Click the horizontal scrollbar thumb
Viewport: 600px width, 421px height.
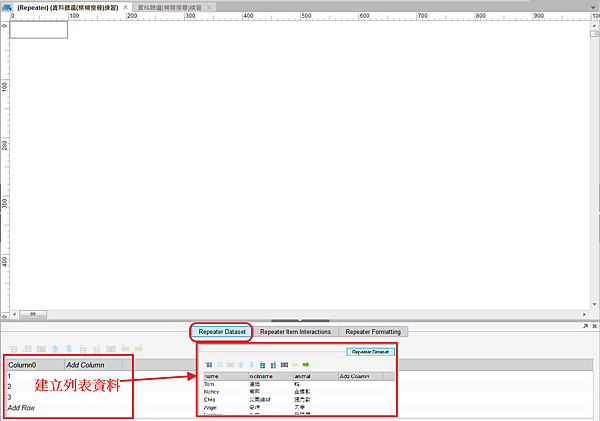pyautogui.click(x=33, y=315)
